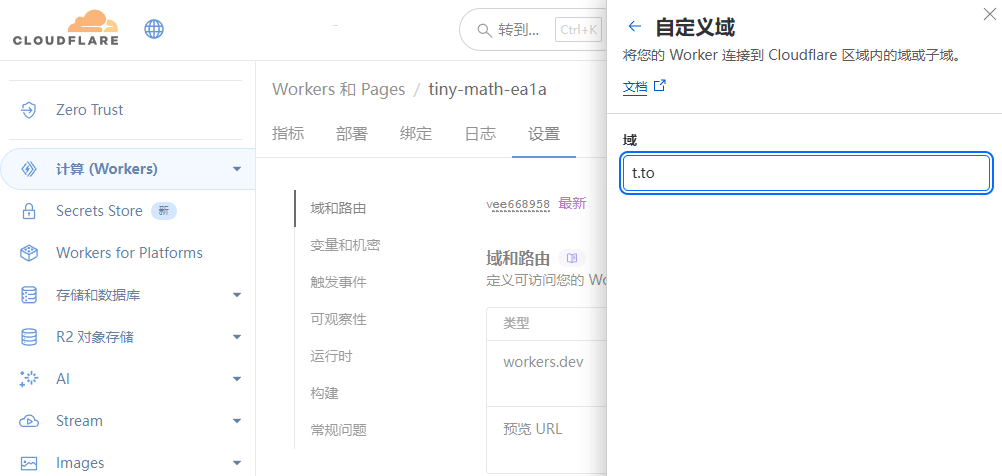
Task: Click the Stream cloud icon
Action: click(x=29, y=421)
